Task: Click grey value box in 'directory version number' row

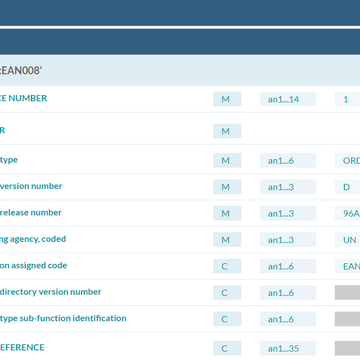Action: pos(347,292)
